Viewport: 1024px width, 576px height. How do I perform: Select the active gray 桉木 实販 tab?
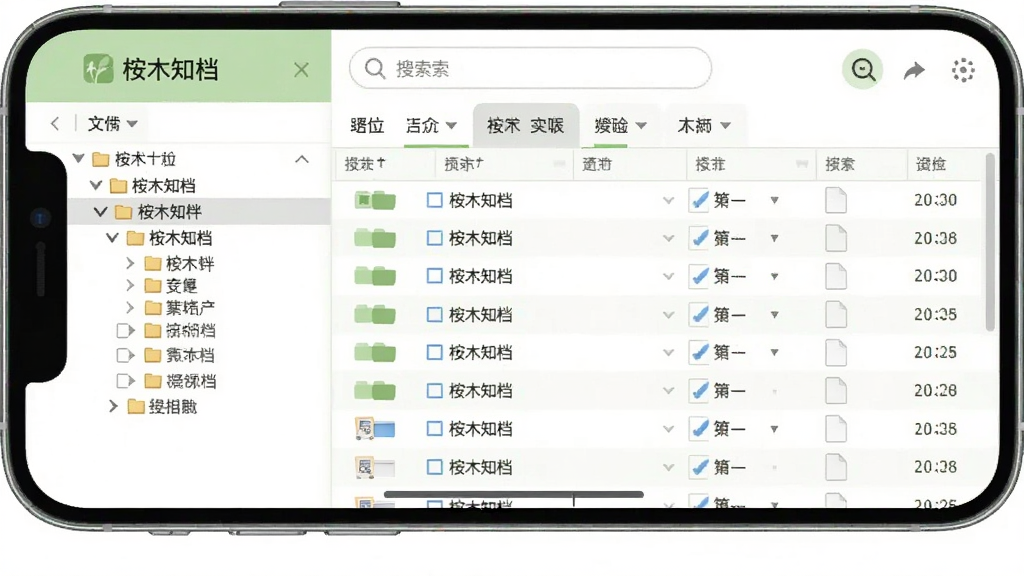pos(526,125)
